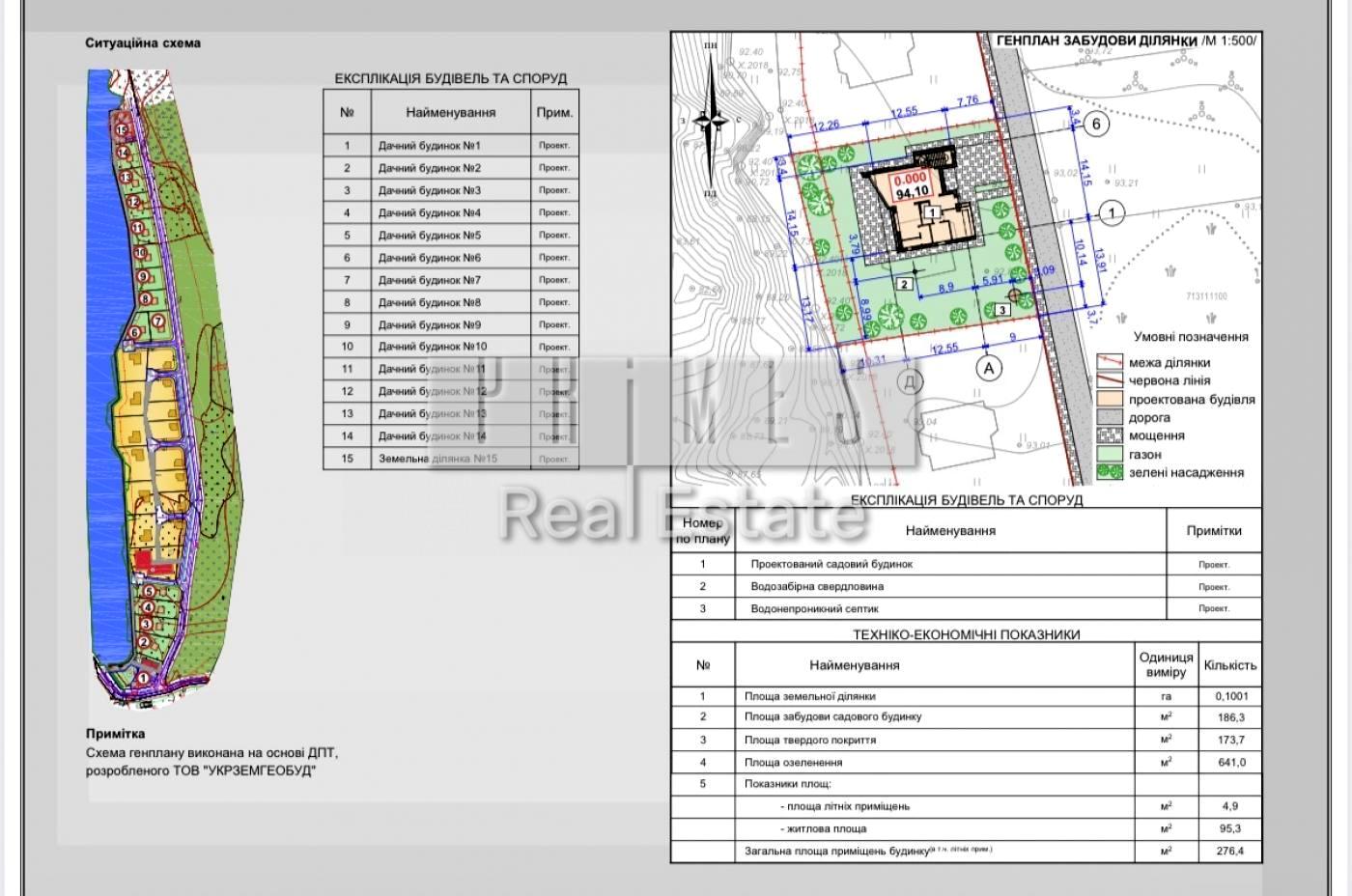1352x896 pixels.
Task: Click the 'Площа озеленення' value 641,0
Action: click(x=1230, y=762)
